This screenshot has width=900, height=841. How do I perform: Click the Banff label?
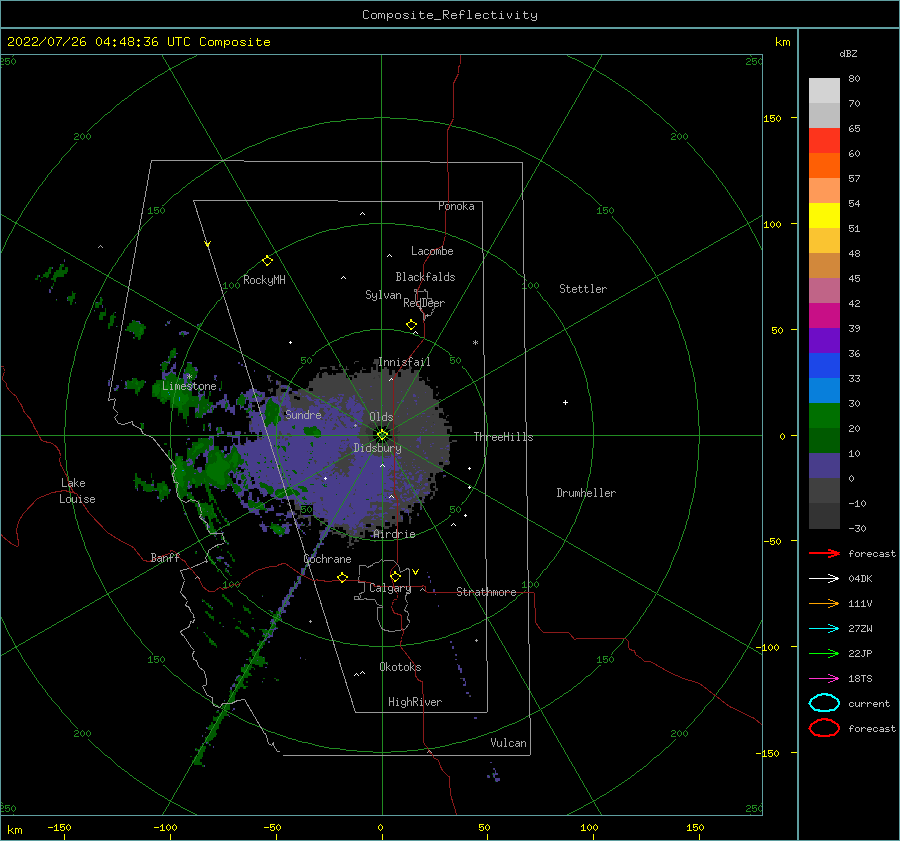click(165, 557)
